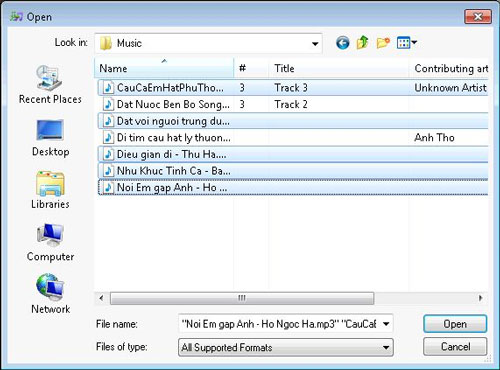
Task: Sort by Name column header
Action: [164, 68]
